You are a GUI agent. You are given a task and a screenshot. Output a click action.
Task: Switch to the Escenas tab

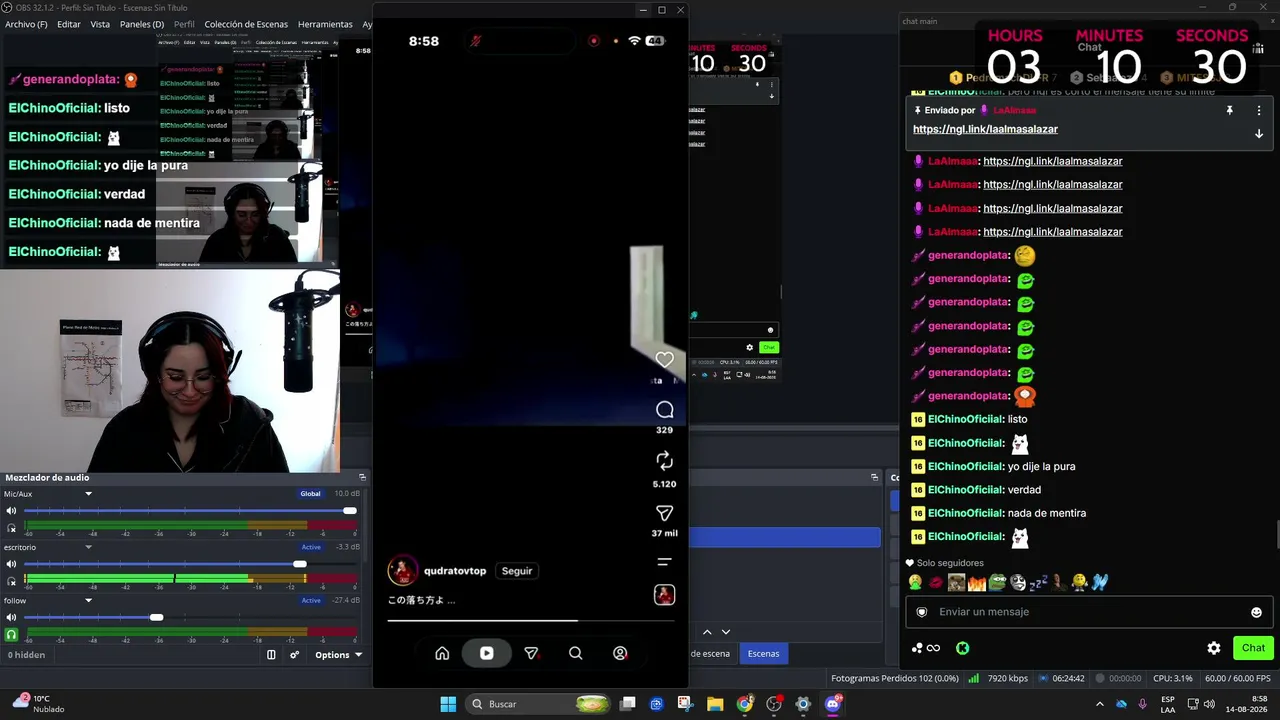(763, 654)
